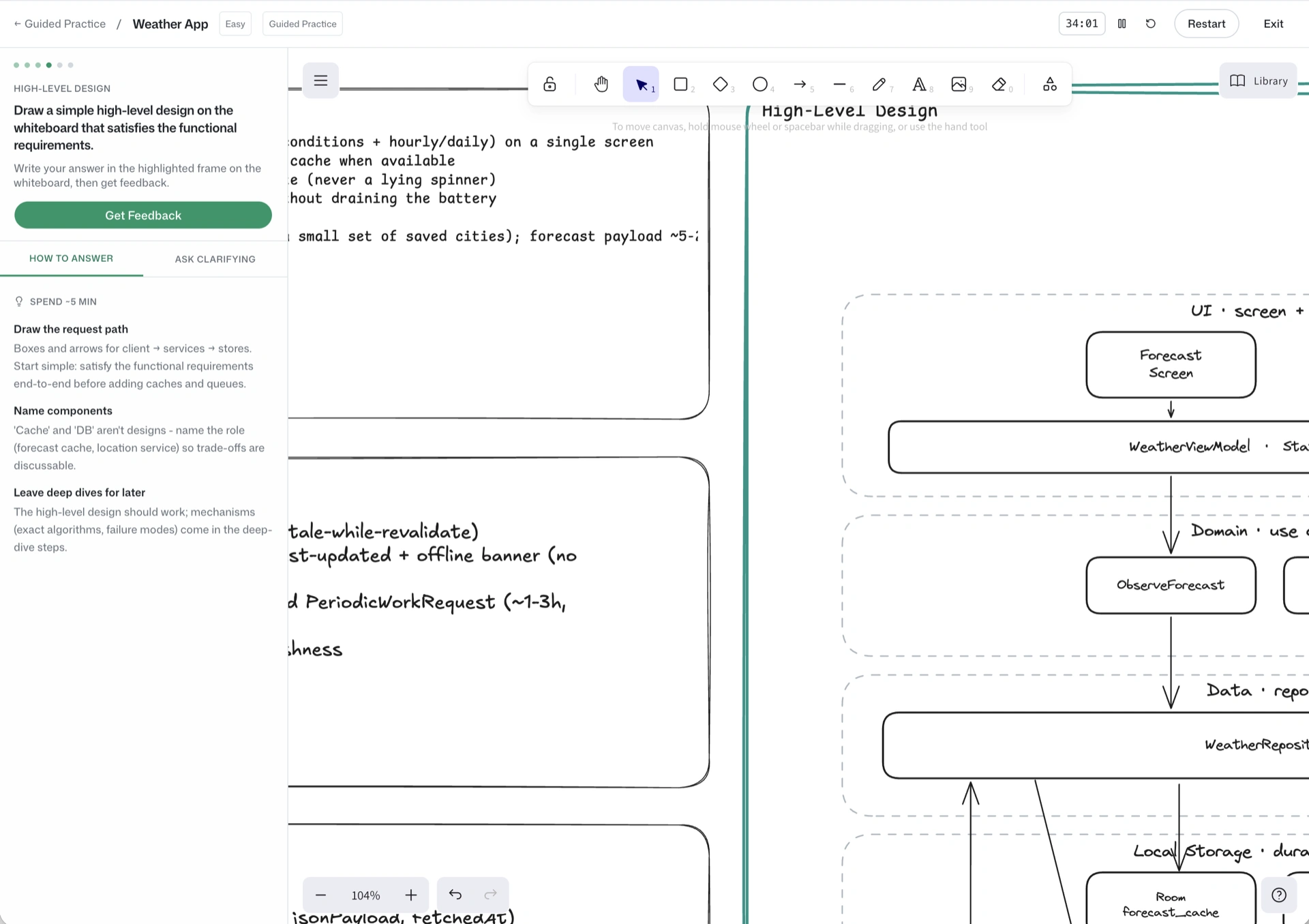
Task: Switch to How To Answer tab
Action: click(72, 258)
